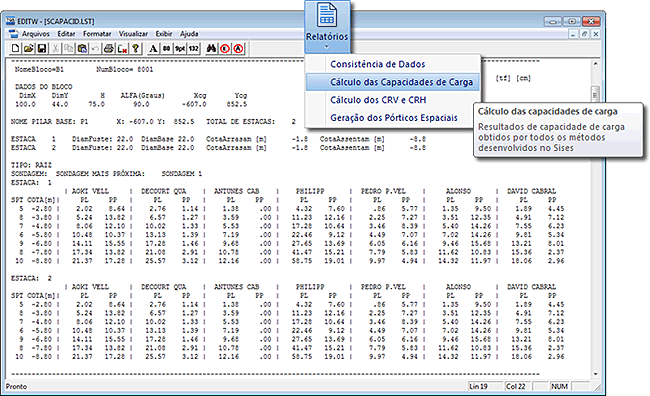Image resolution: width=650 pixels, height=396 pixels.
Task: Click 'SONDAGEM MAIS PRÓXIMA:' text
Action: coord(100,174)
